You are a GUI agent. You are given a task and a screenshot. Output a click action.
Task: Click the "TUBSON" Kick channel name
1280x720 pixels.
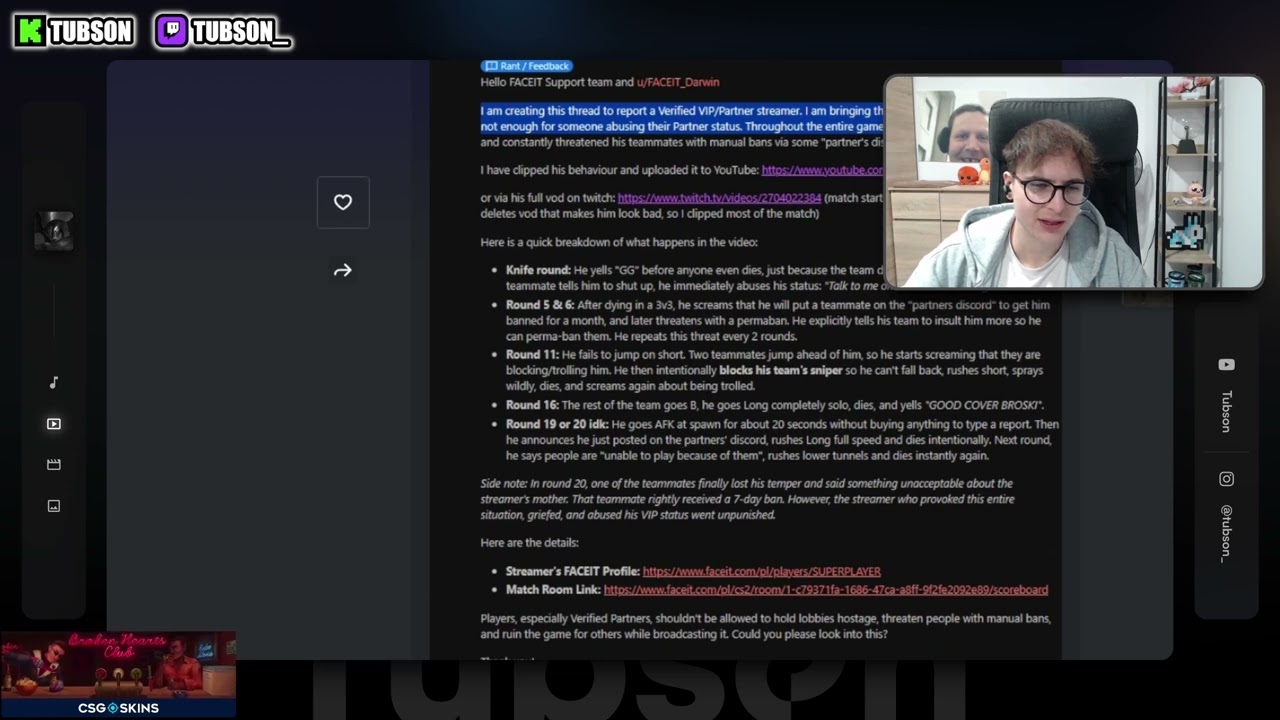point(91,32)
